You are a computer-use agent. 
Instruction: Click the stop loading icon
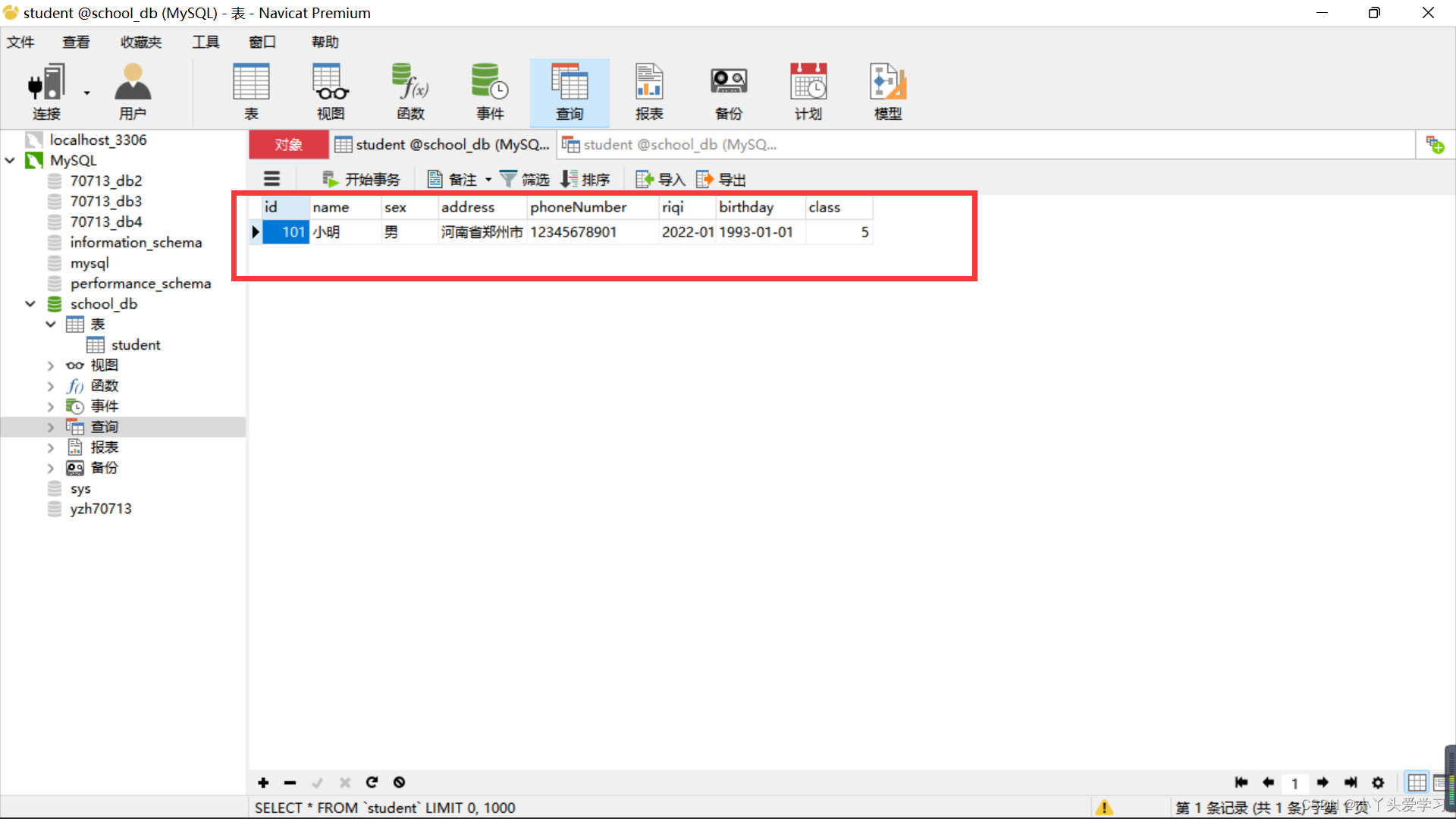[399, 783]
